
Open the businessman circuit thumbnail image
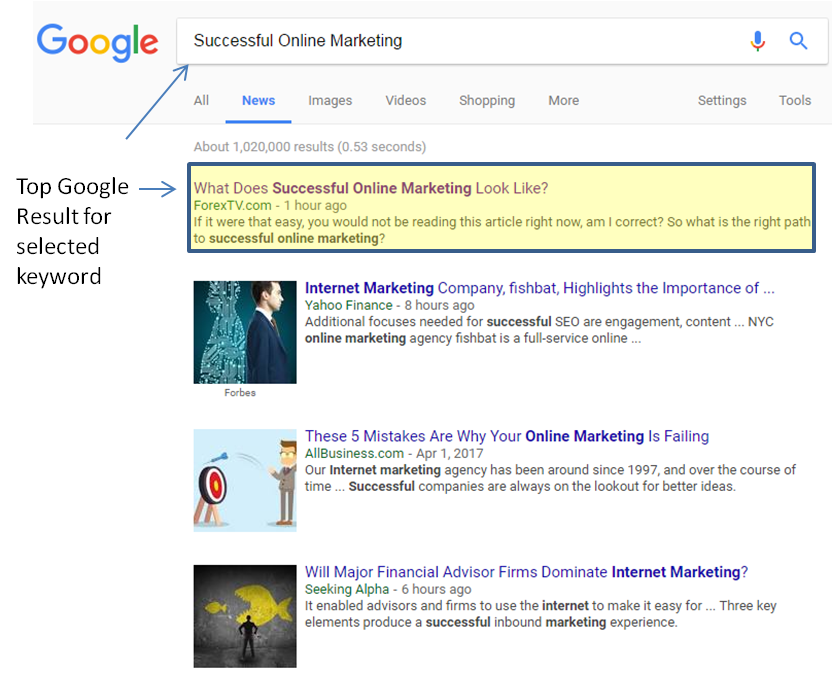(245, 332)
